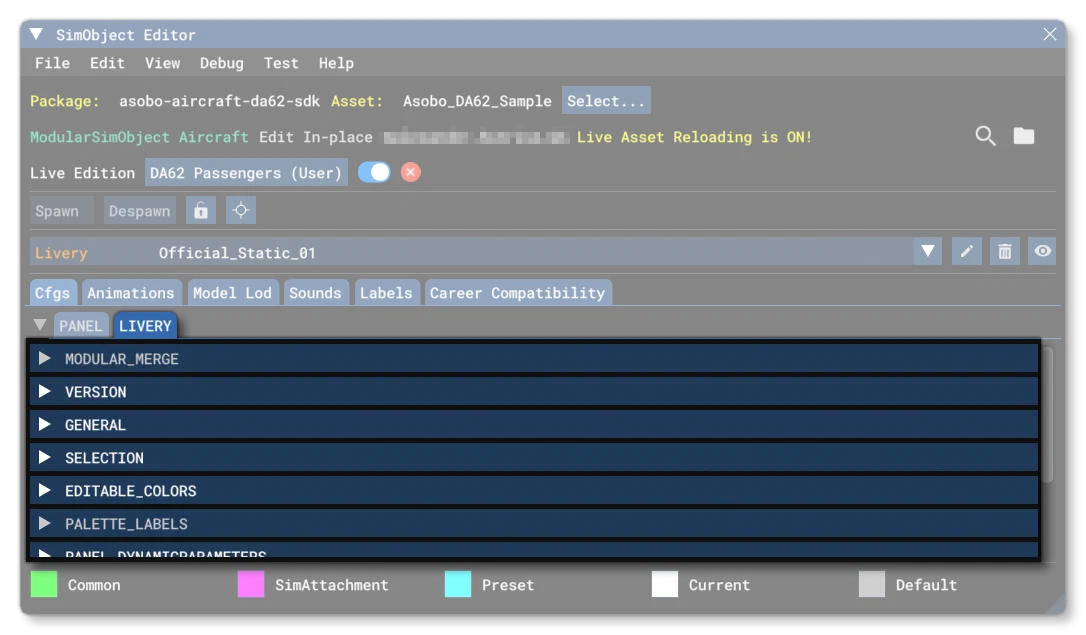
Task: Expand the EDITABLE_COLORS section
Action: pos(534,491)
